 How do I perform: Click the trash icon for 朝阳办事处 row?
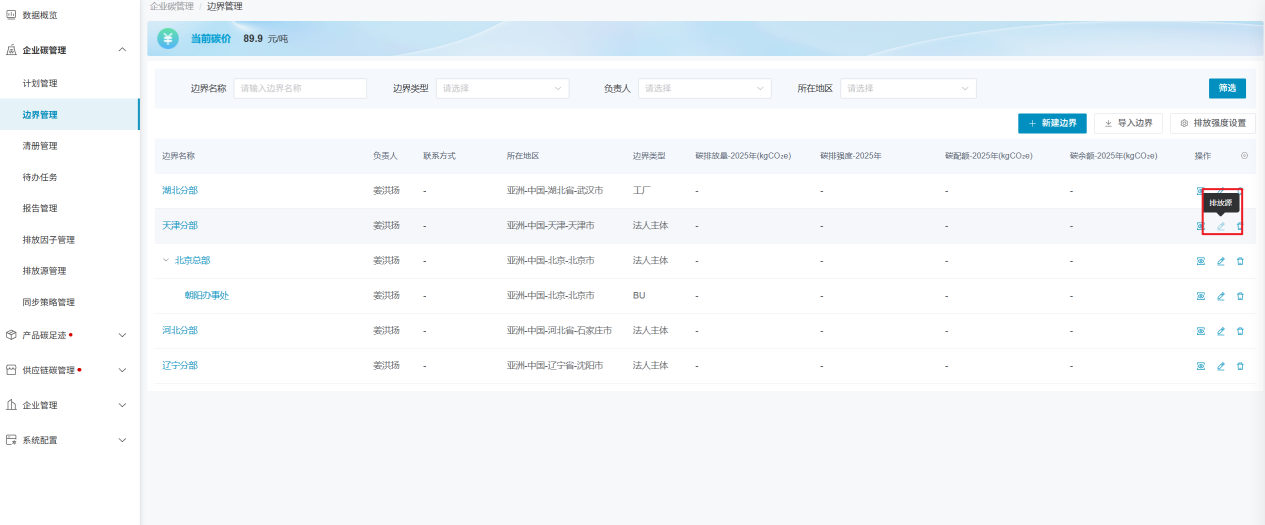(1240, 296)
